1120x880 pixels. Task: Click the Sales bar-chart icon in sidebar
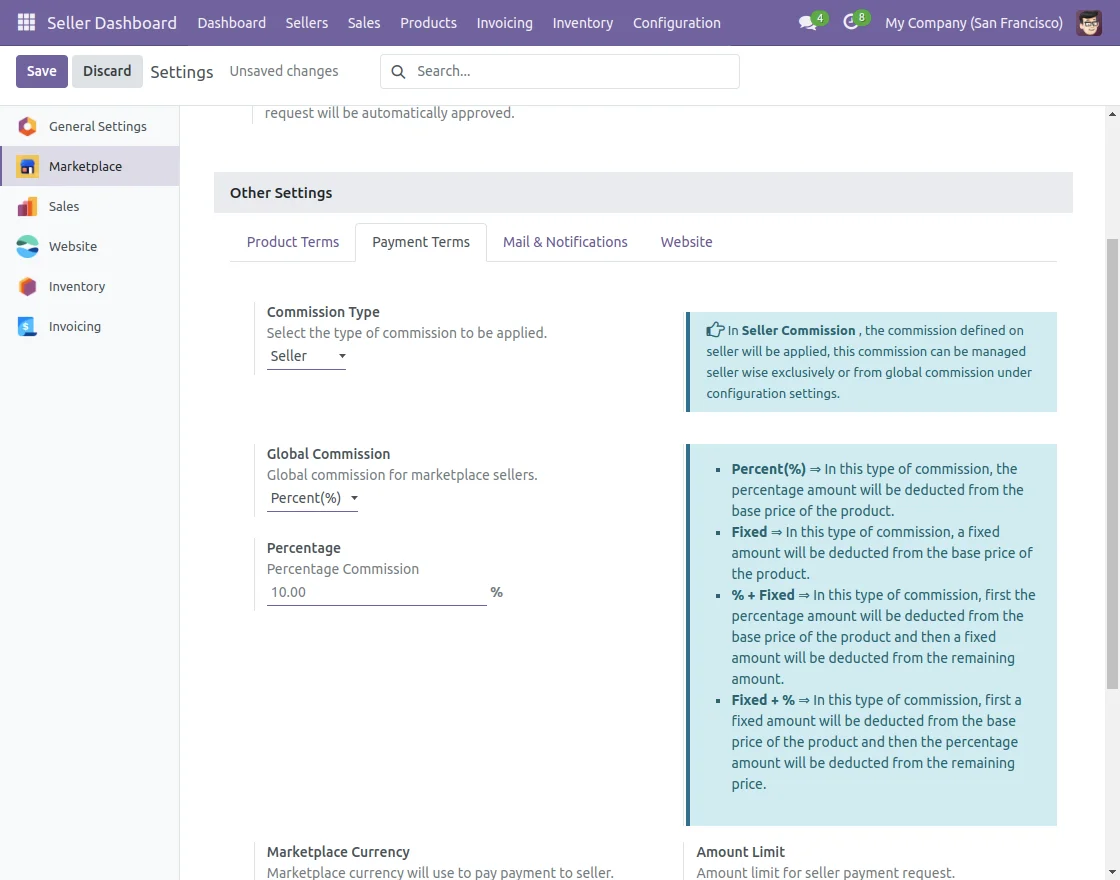pyautogui.click(x=28, y=206)
